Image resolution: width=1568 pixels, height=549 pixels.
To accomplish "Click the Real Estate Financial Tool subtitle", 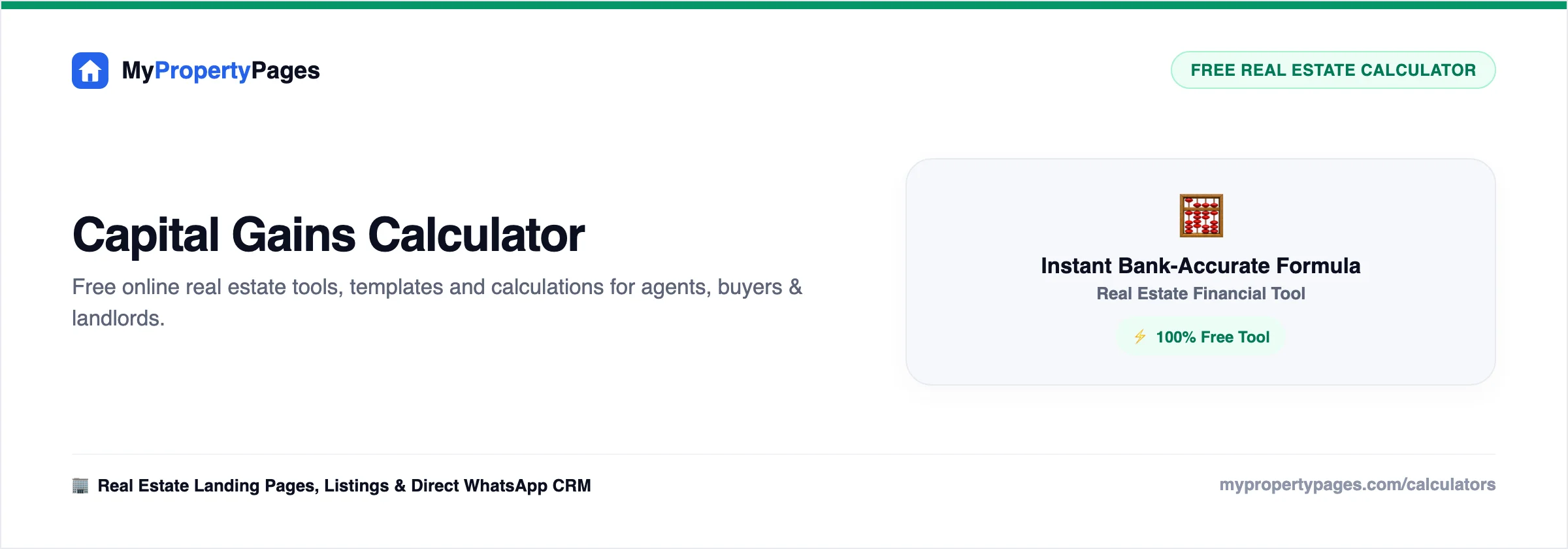I will [x=1201, y=293].
